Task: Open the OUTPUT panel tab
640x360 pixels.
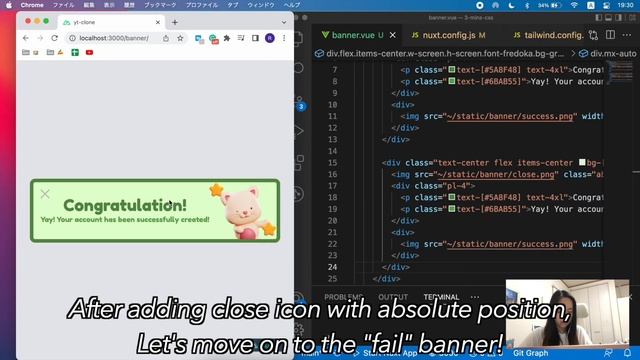Action: point(393,297)
